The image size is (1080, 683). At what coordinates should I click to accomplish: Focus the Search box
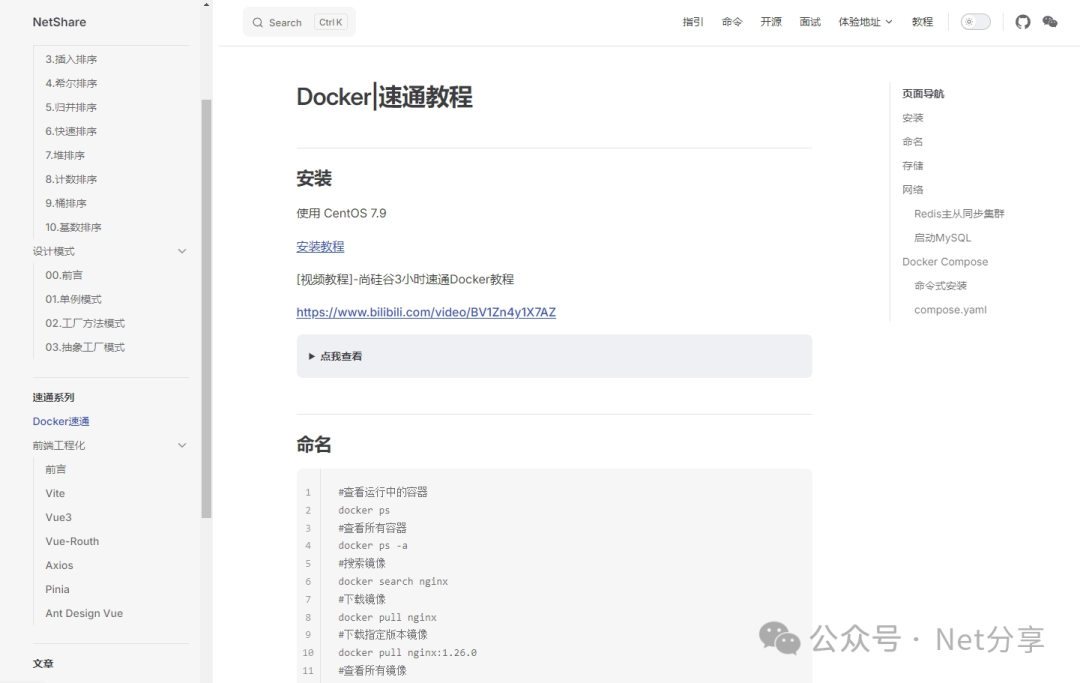(x=299, y=22)
